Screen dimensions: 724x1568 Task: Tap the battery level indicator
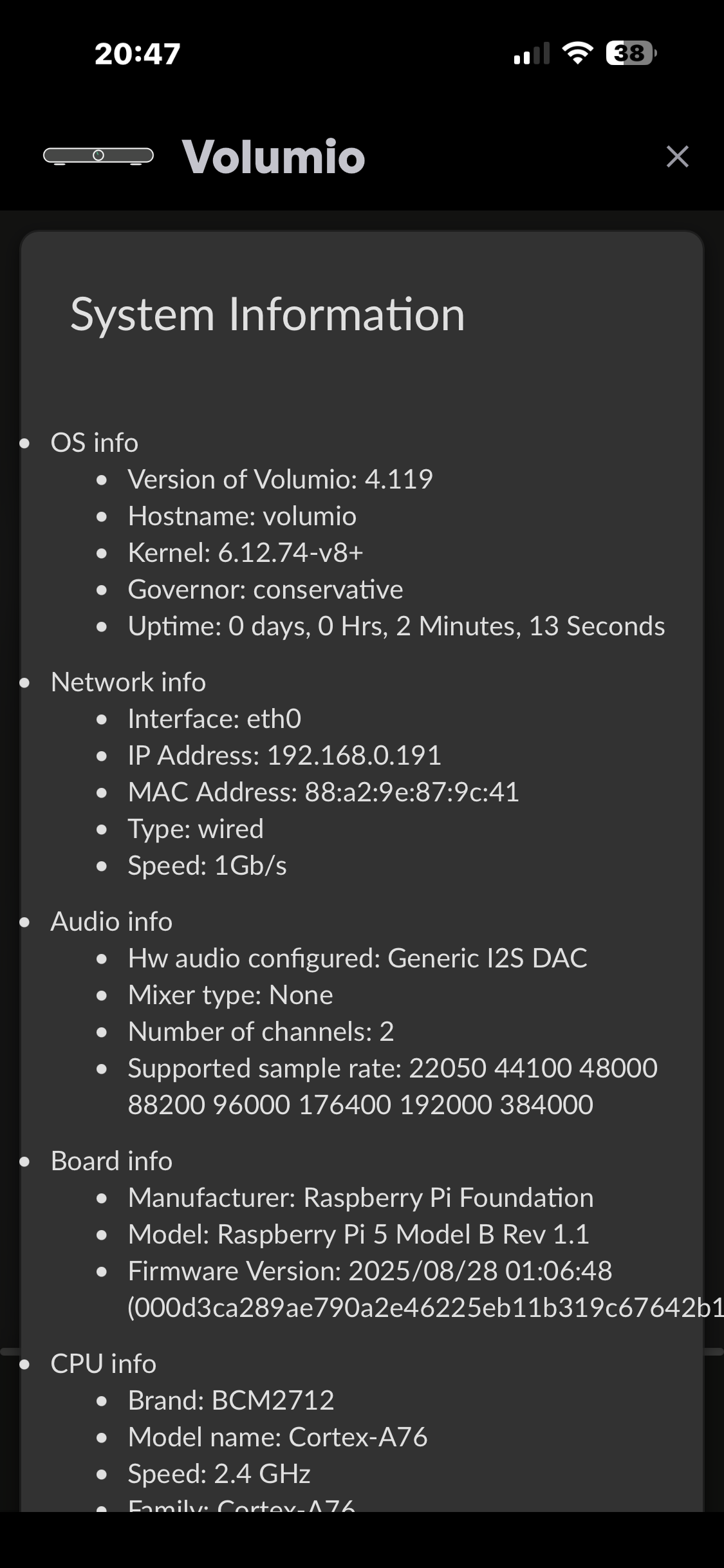[x=630, y=53]
